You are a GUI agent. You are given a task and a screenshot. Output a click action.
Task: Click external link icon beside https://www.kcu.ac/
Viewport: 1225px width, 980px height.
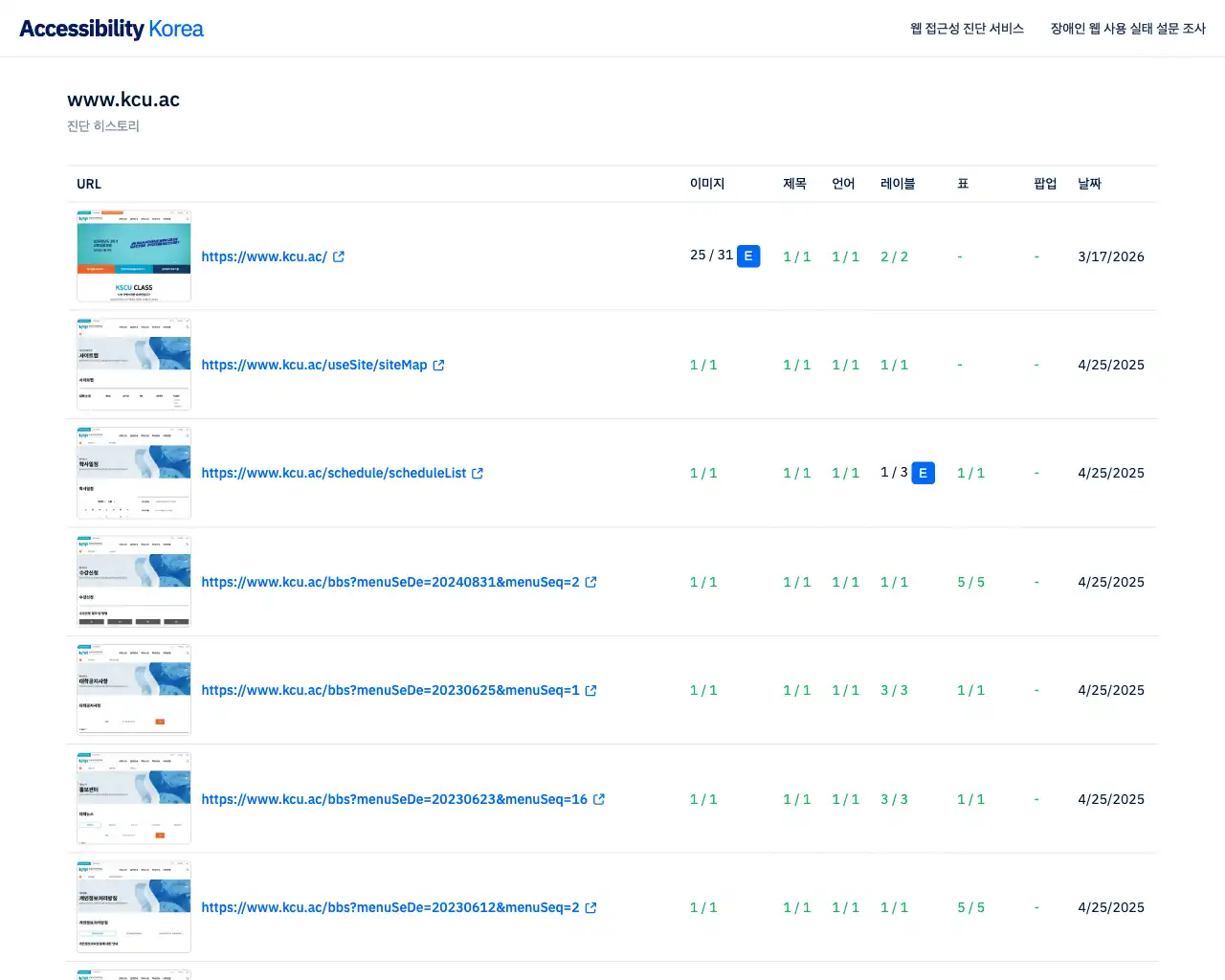pyautogui.click(x=339, y=256)
